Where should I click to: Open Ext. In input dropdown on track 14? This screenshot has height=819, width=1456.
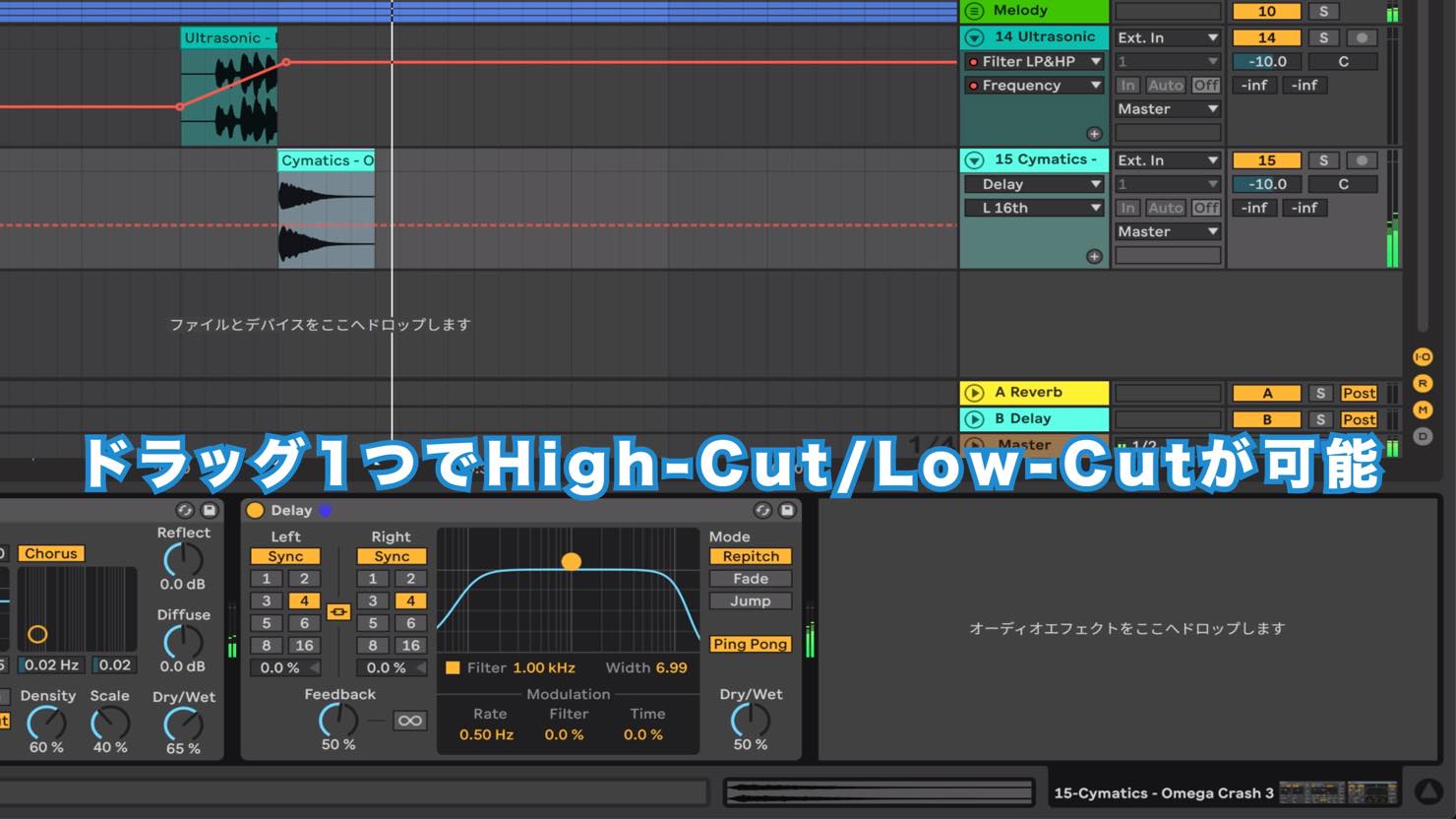pos(1168,37)
